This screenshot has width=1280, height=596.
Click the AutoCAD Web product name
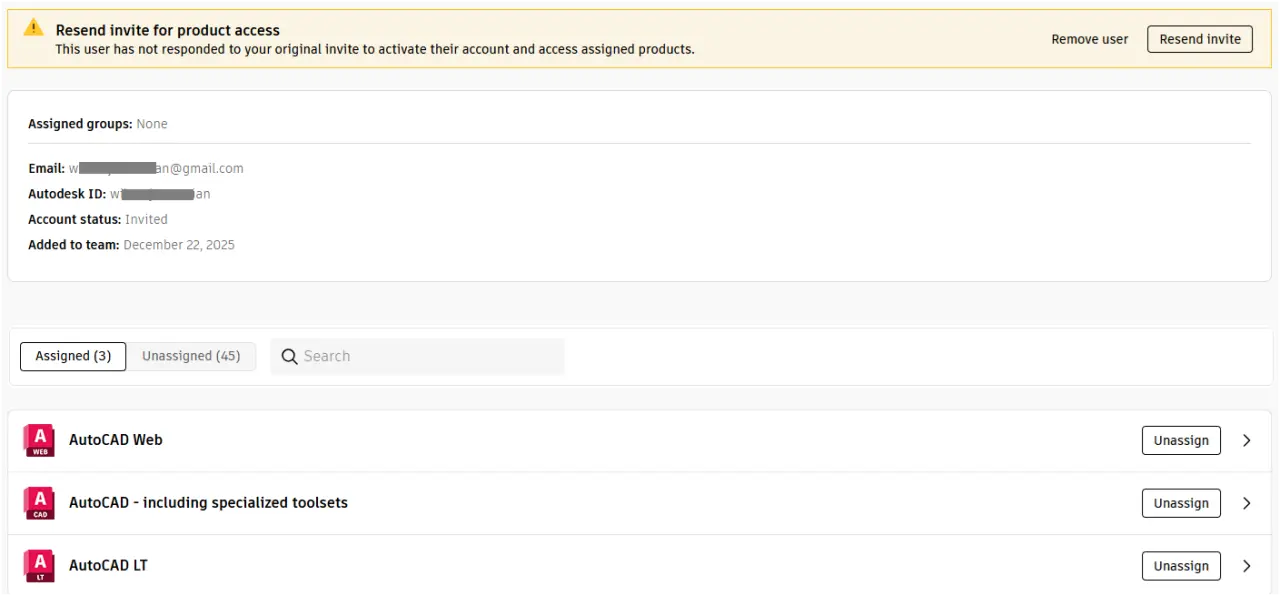click(116, 440)
